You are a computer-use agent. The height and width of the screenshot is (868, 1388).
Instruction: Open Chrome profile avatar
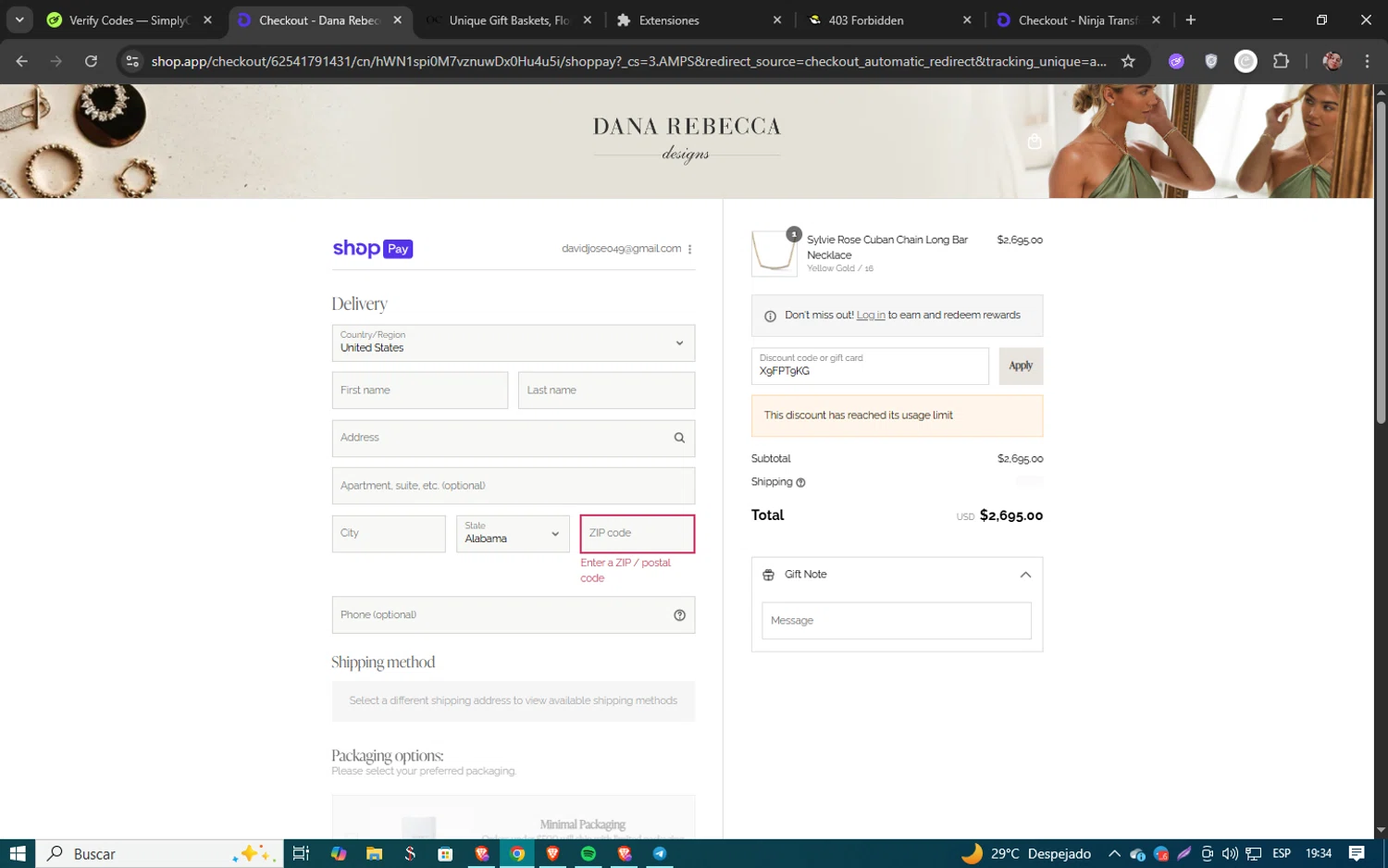coord(1332,61)
